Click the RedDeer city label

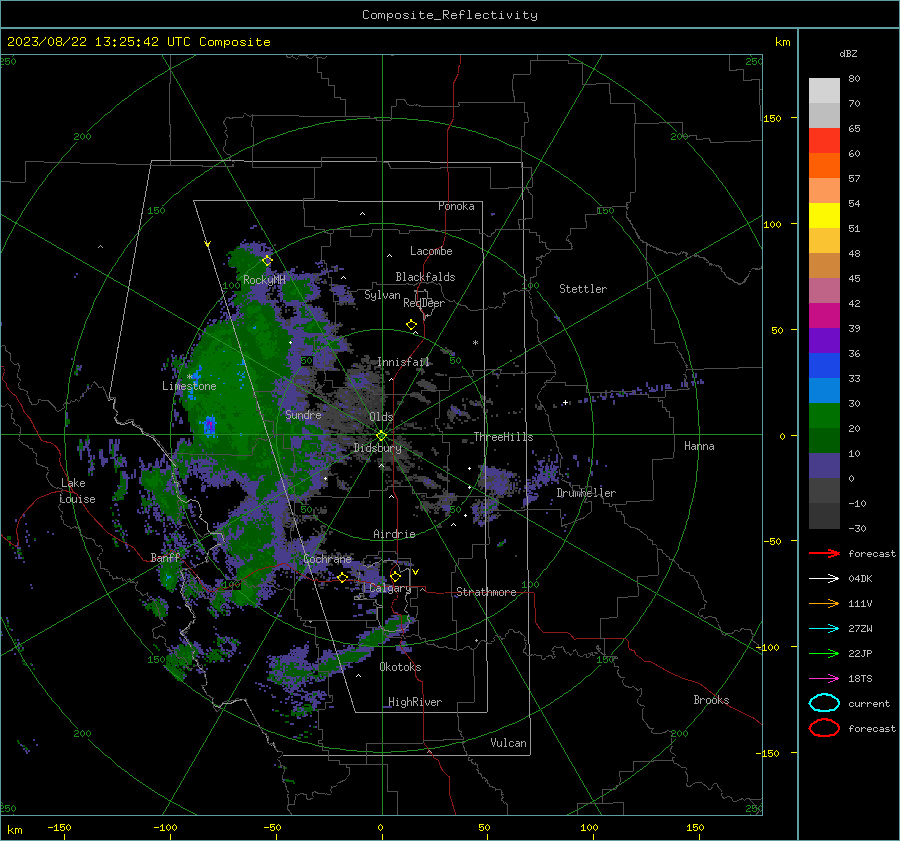[424, 303]
